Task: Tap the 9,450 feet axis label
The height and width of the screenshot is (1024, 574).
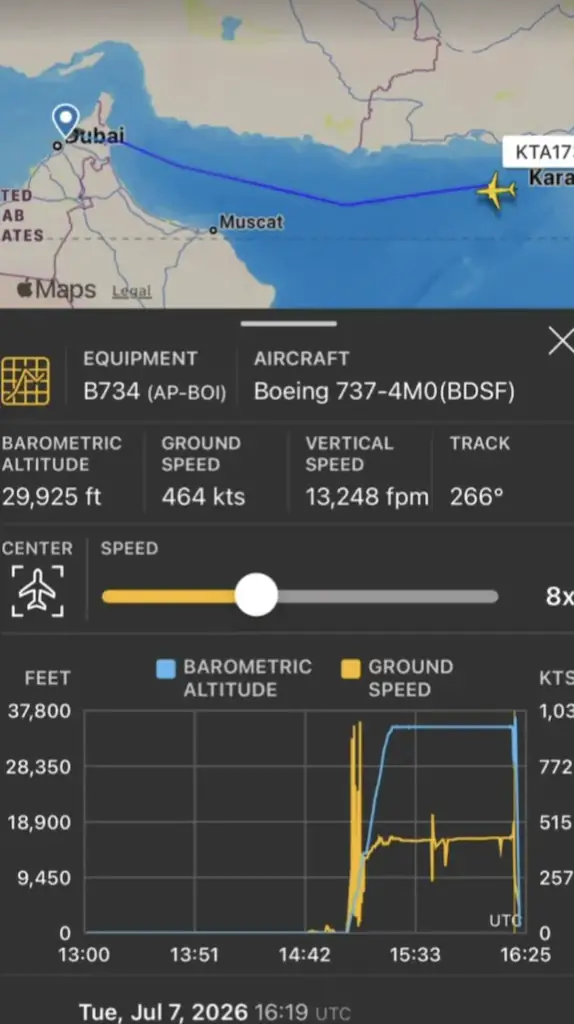Action: tap(44, 878)
